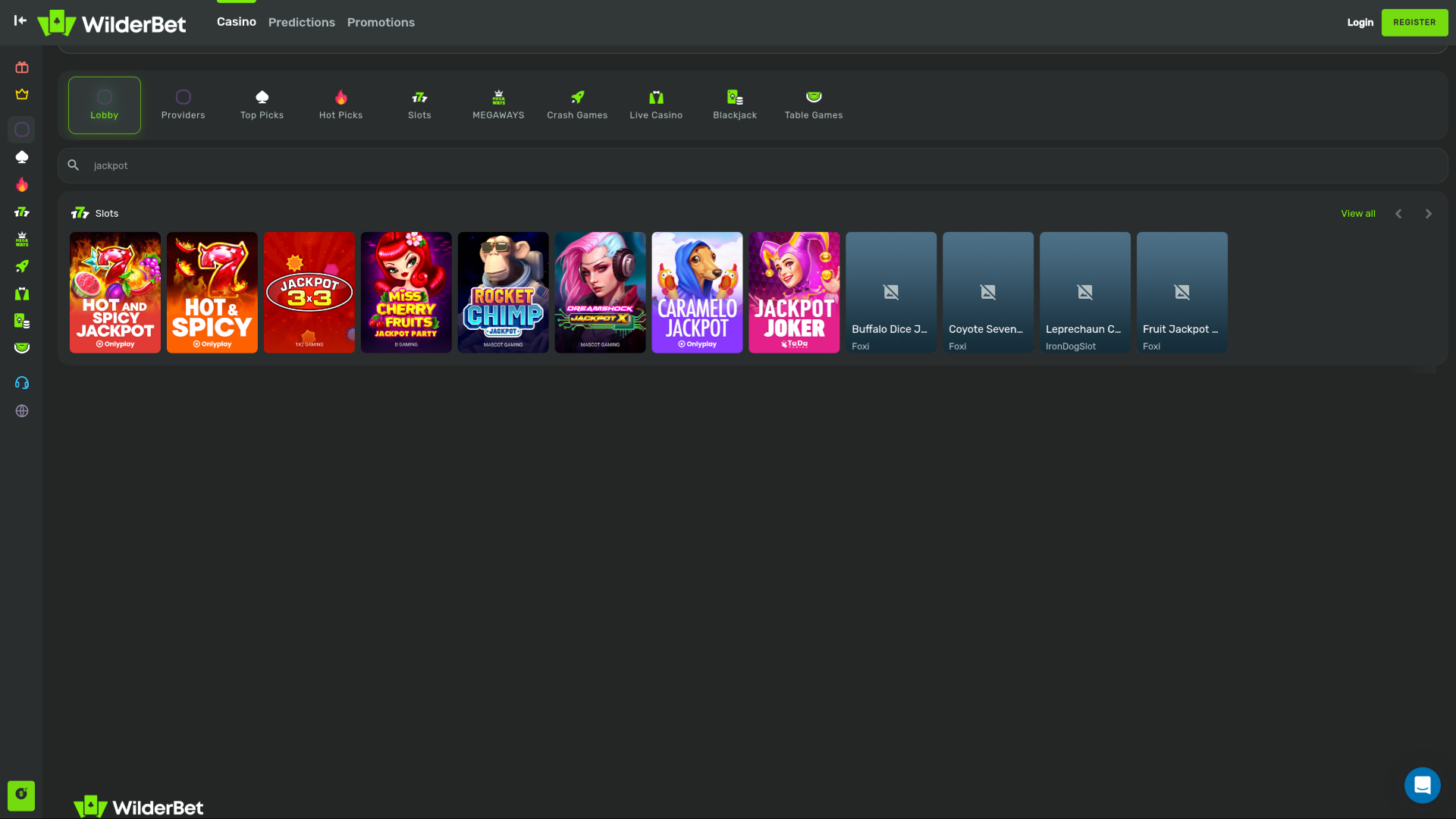Select the Crash Games category tab

tap(578, 105)
